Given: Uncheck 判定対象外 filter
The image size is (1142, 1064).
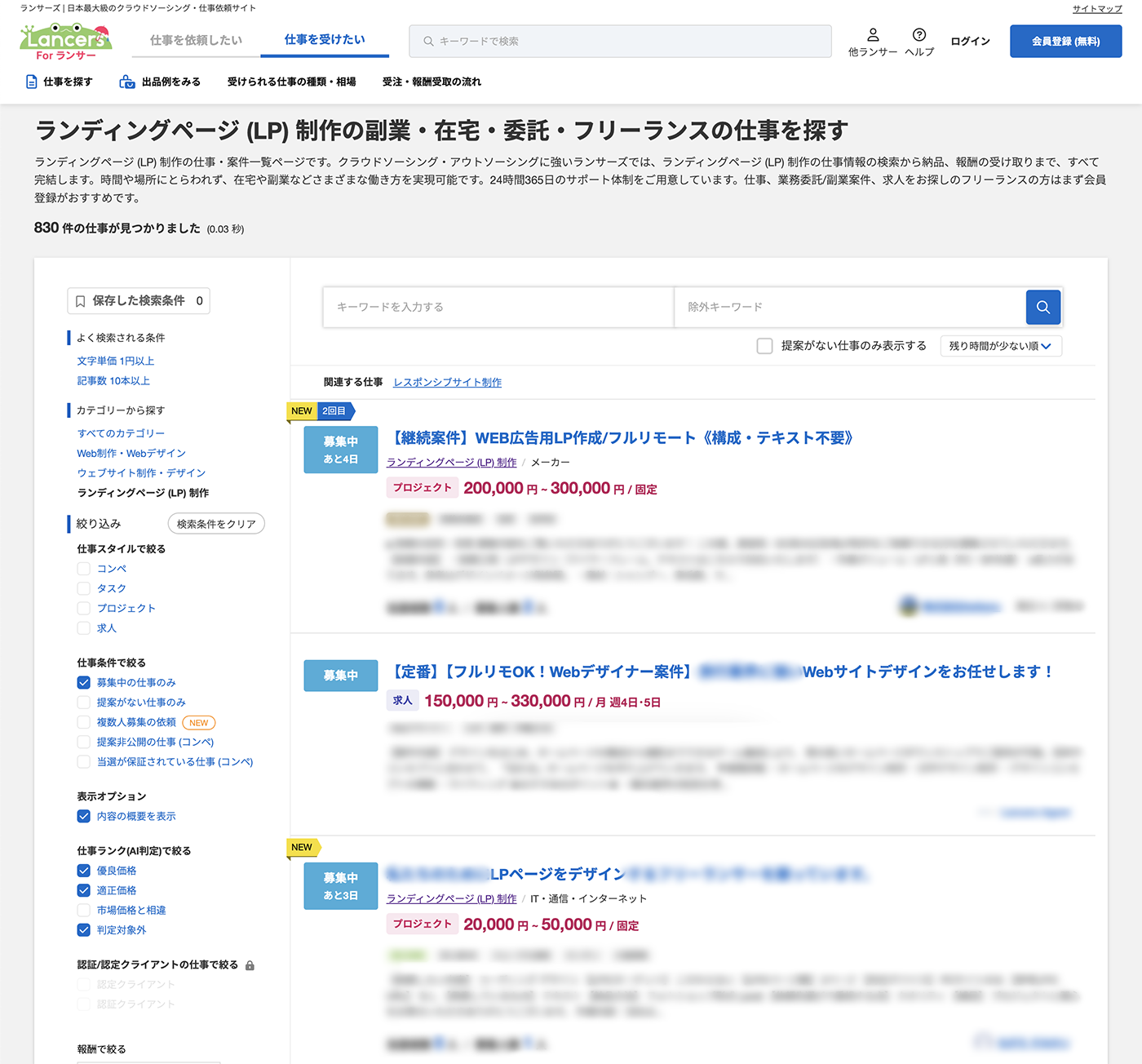Looking at the screenshot, I should [83, 930].
